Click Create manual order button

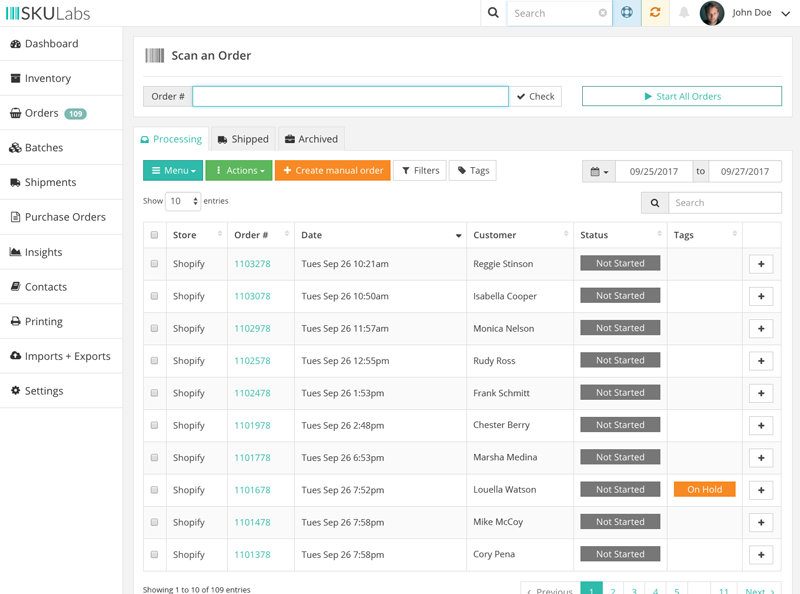tap(333, 170)
